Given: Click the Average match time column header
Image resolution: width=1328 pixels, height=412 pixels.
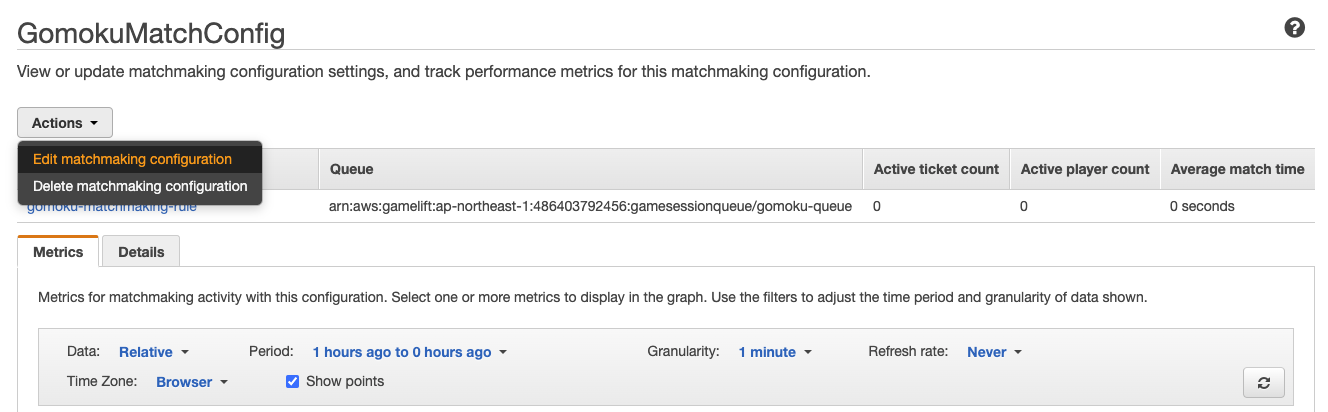Looking at the screenshot, I should tap(1237, 169).
